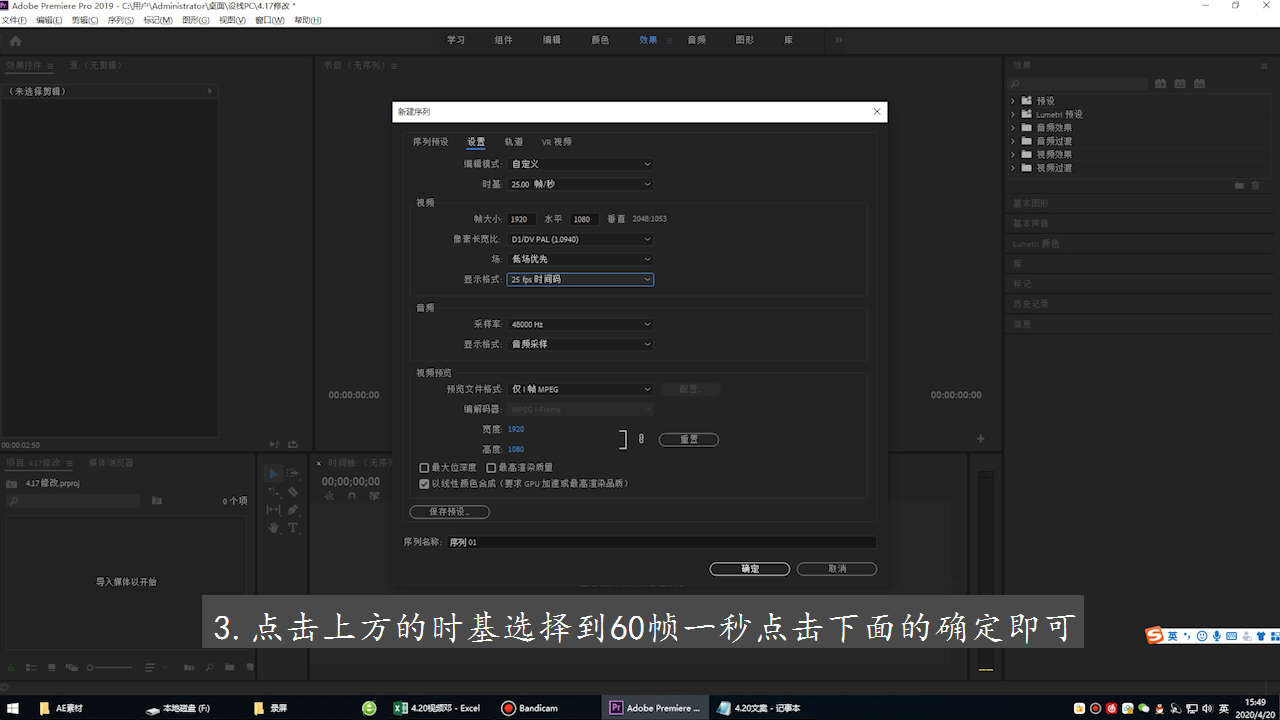Switch to 轨道 tab in dialog
The image size is (1280, 720).
(x=513, y=142)
